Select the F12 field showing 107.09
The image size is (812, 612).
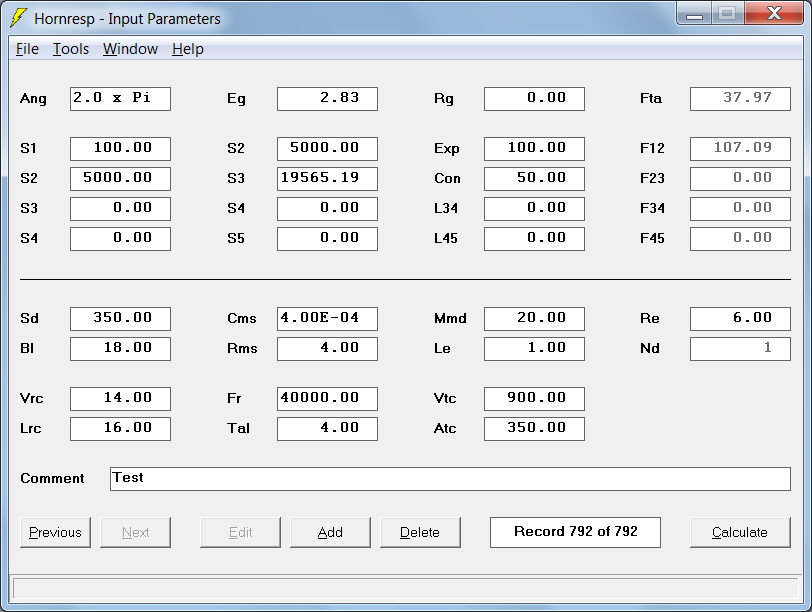pyautogui.click(x=740, y=149)
